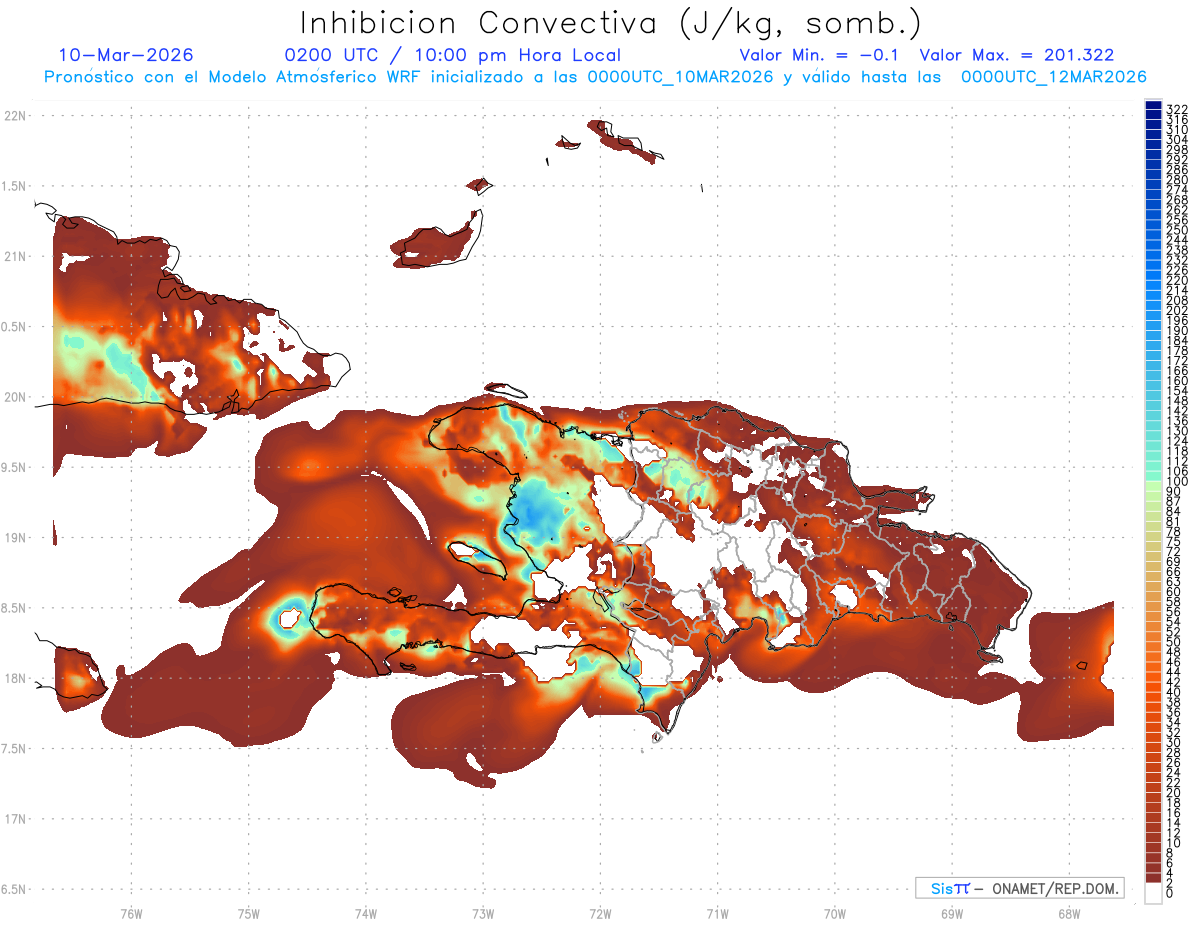Click the title 'Inhibicion Convectiva (J/kg, somb.)'
The height and width of the screenshot is (927, 1200).
(611, 23)
